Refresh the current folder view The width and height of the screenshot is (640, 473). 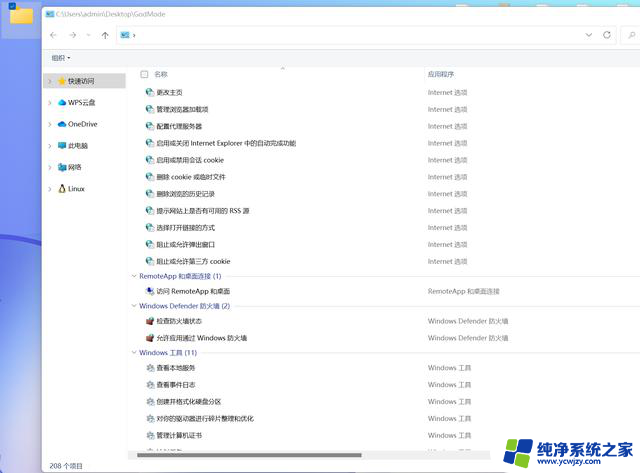[x=607, y=35]
